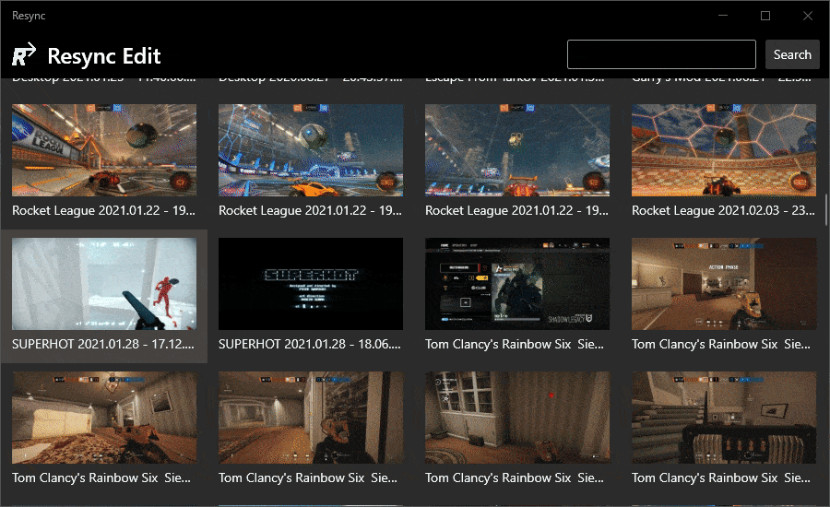Select label "Rocket League 2021.02.03 - 23..."

coord(723,211)
